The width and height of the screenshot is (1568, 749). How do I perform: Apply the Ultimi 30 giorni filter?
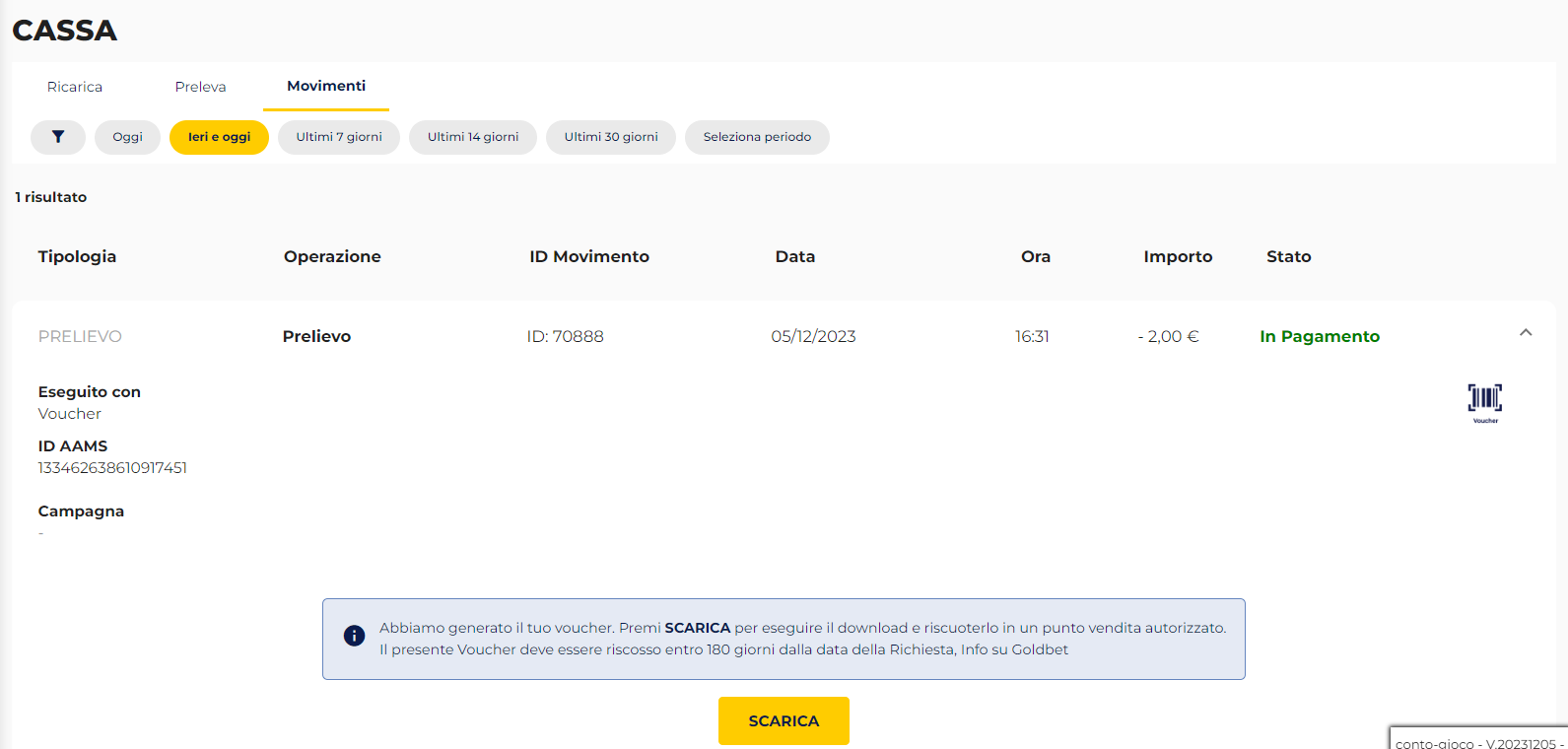click(x=611, y=137)
